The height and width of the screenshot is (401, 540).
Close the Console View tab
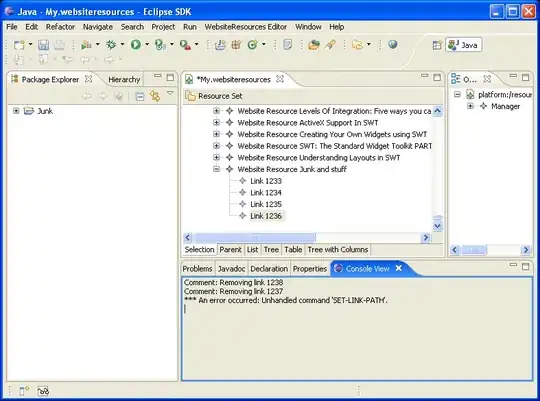pos(398,268)
